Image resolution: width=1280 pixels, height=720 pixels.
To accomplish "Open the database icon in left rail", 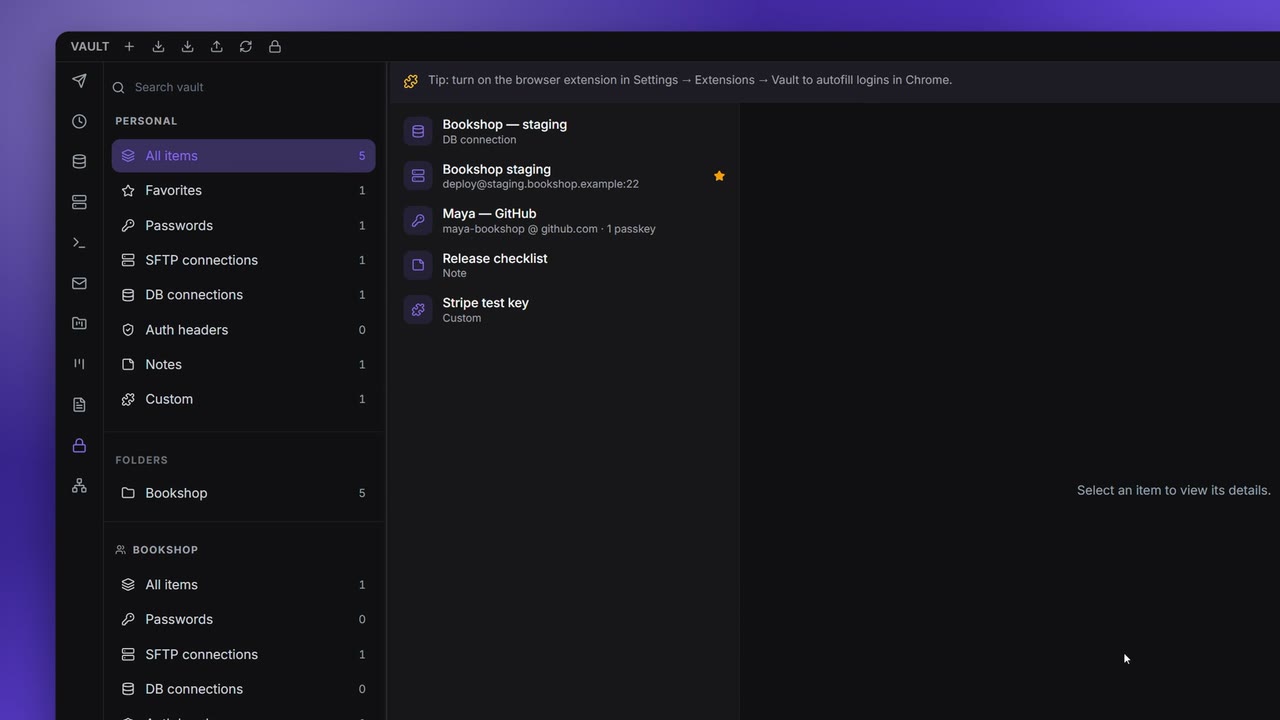I will point(79,162).
